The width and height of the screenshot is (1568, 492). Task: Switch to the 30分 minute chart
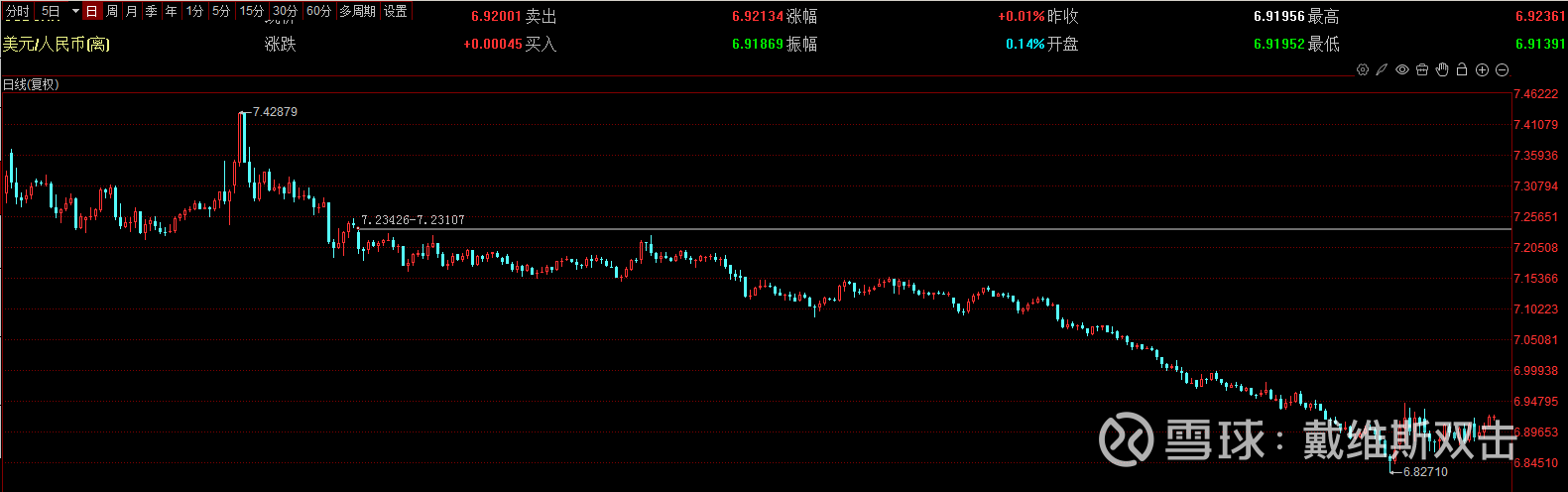[x=285, y=11]
